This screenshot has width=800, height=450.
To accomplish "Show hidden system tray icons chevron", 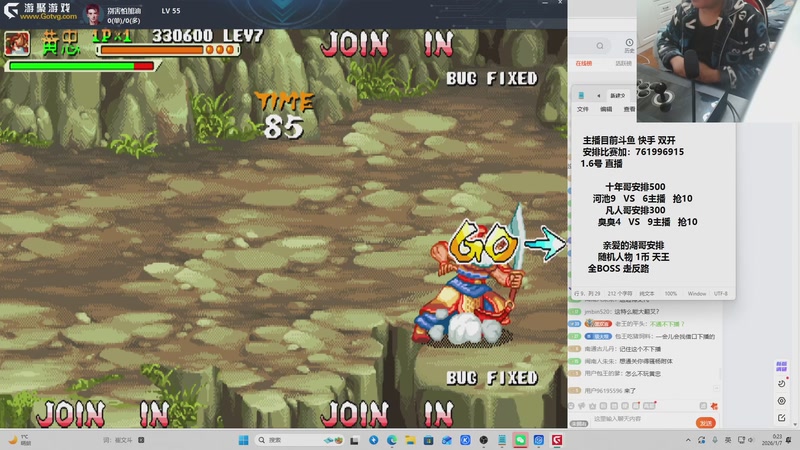I will coord(688,440).
